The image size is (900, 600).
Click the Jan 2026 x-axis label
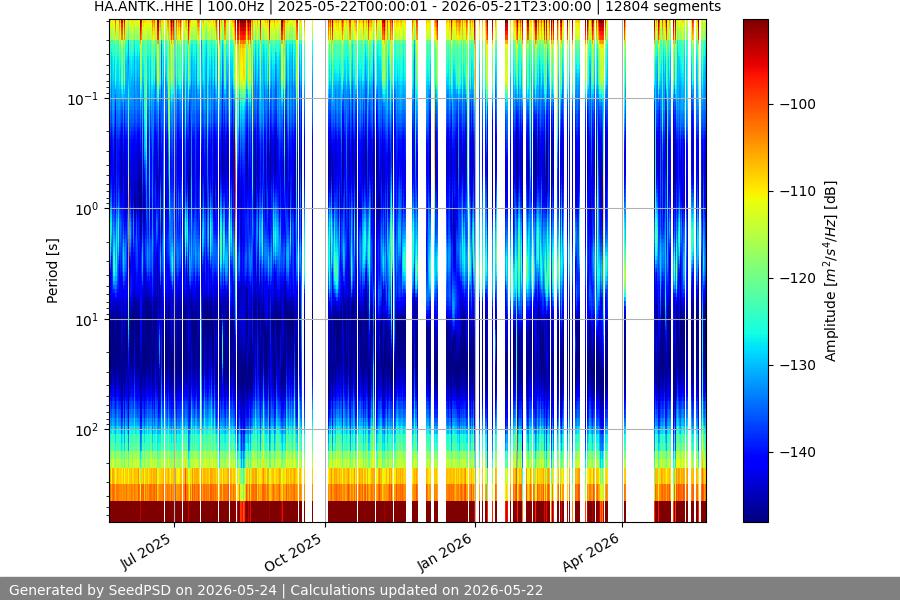444,552
